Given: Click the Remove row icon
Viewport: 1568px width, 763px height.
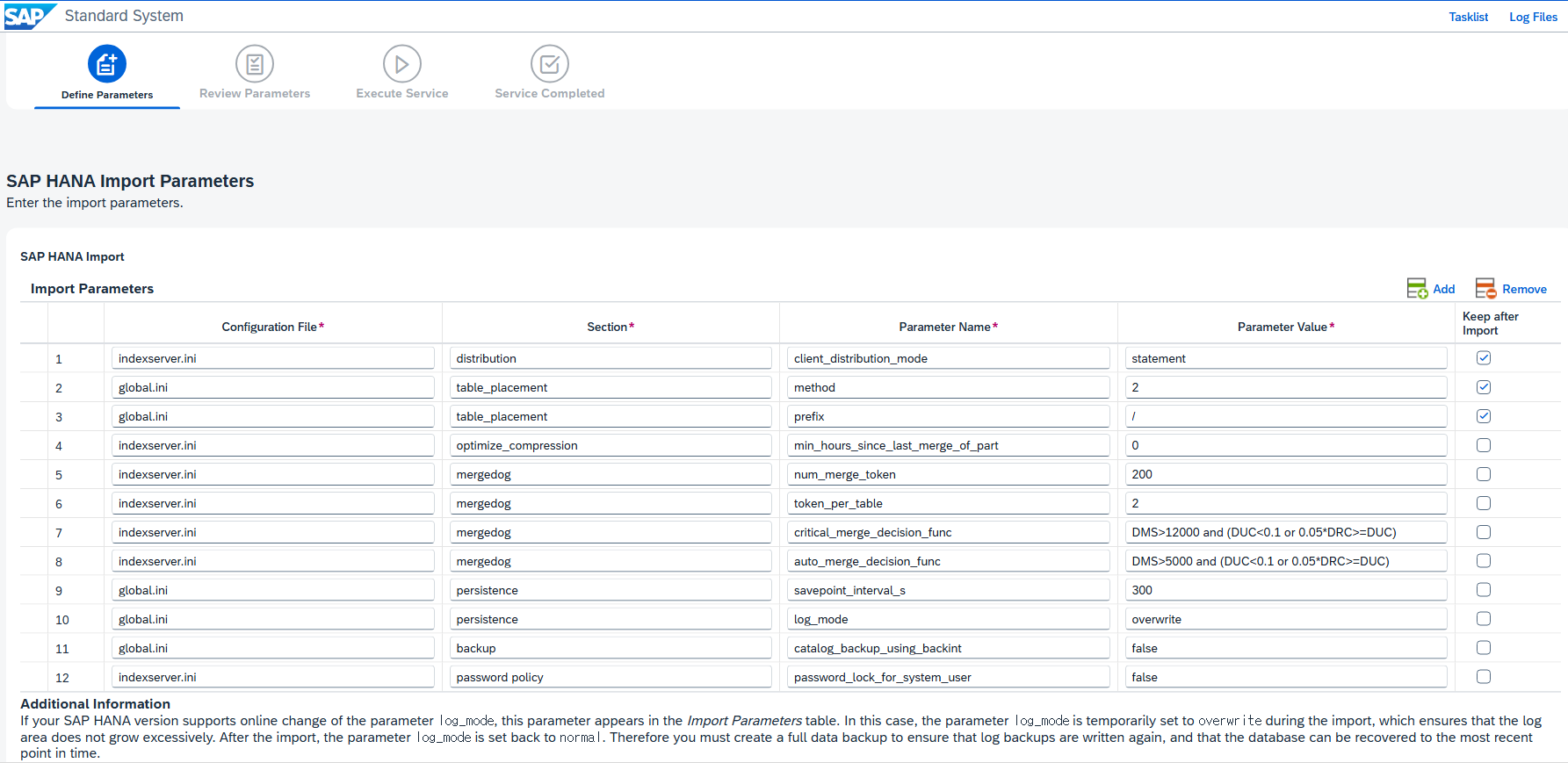Looking at the screenshot, I should click(x=1485, y=289).
